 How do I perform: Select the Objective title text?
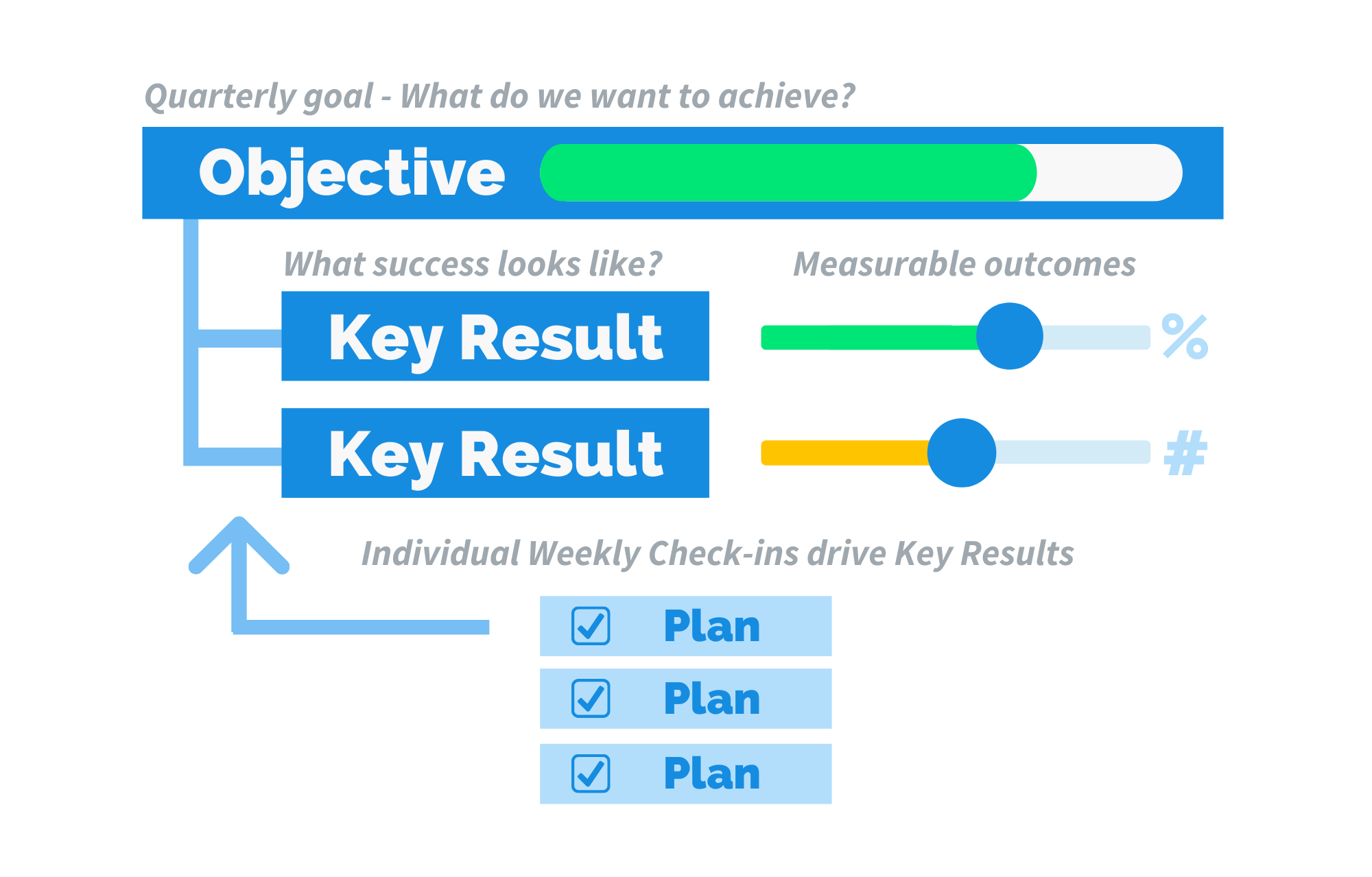click(x=352, y=175)
